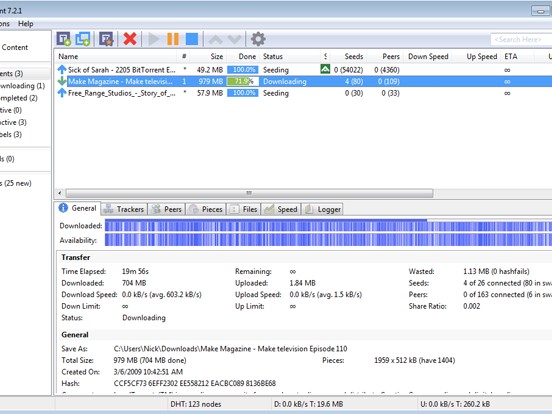Move torrent down the queue arrow
Viewport: 552px width, 414px height.
(x=234, y=39)
